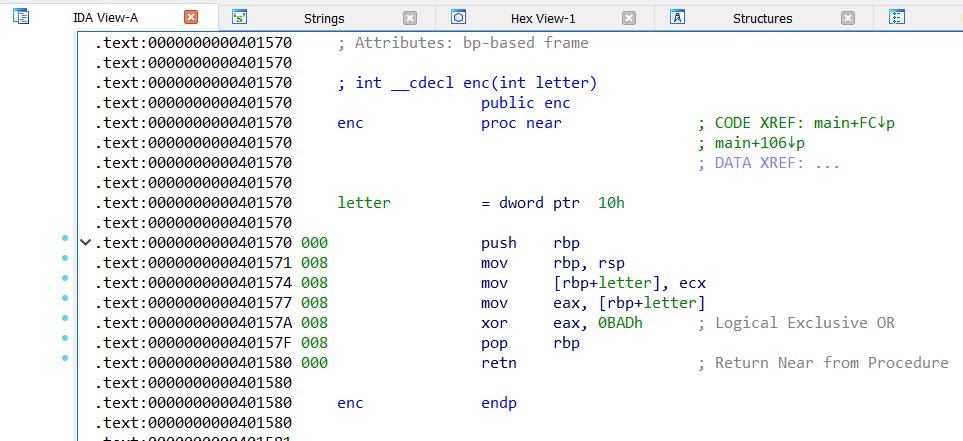Toggle breakpoint dot at address 401571

pos(65,259)
